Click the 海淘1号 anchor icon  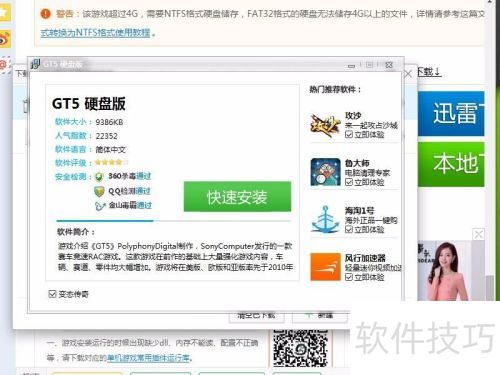click(x=325, y=219)
